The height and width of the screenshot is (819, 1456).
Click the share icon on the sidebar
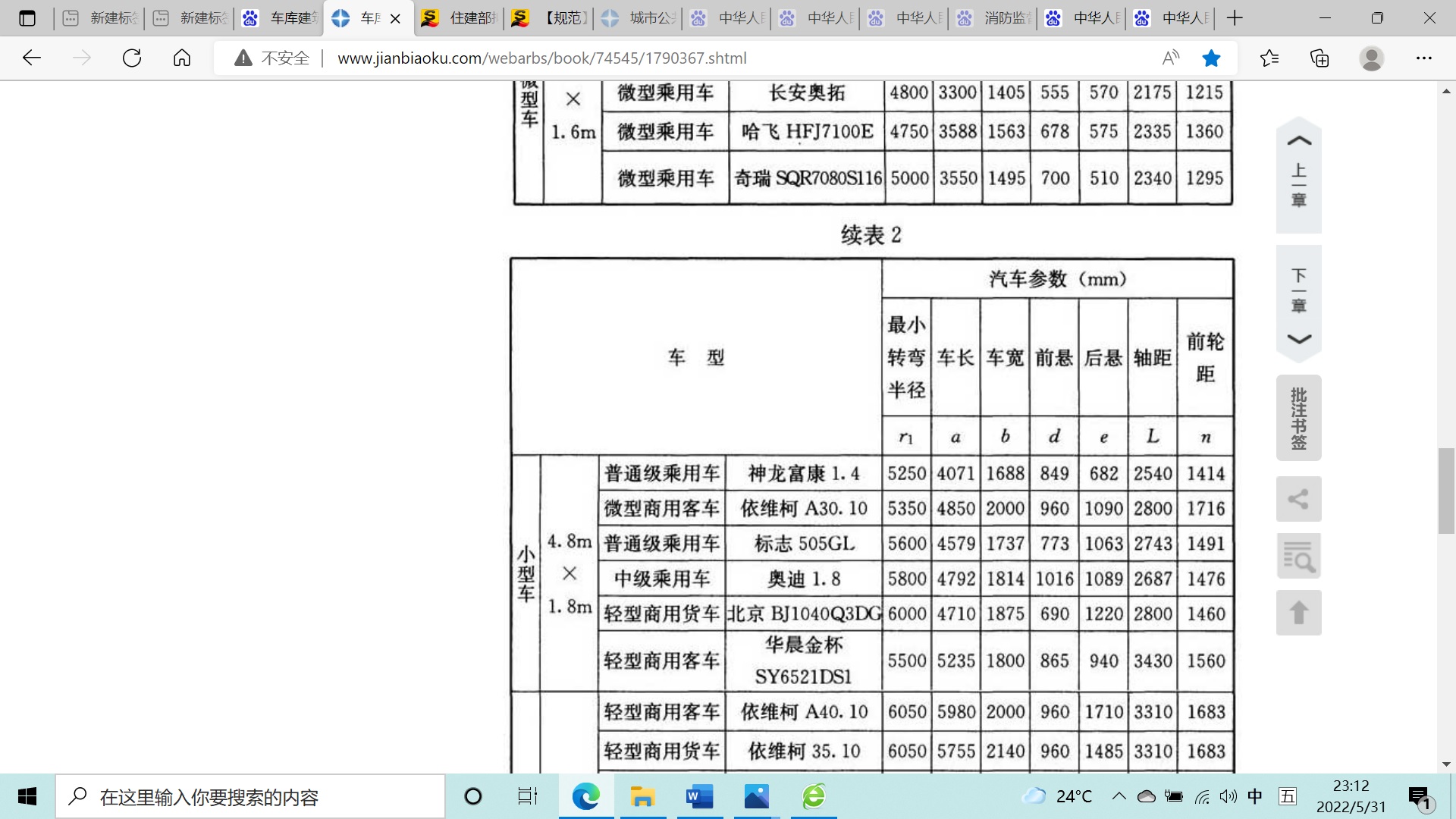[1298, 499]
